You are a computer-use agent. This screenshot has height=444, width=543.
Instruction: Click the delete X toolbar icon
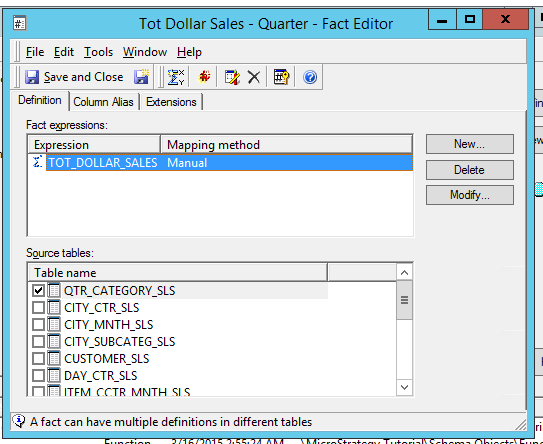254,77
